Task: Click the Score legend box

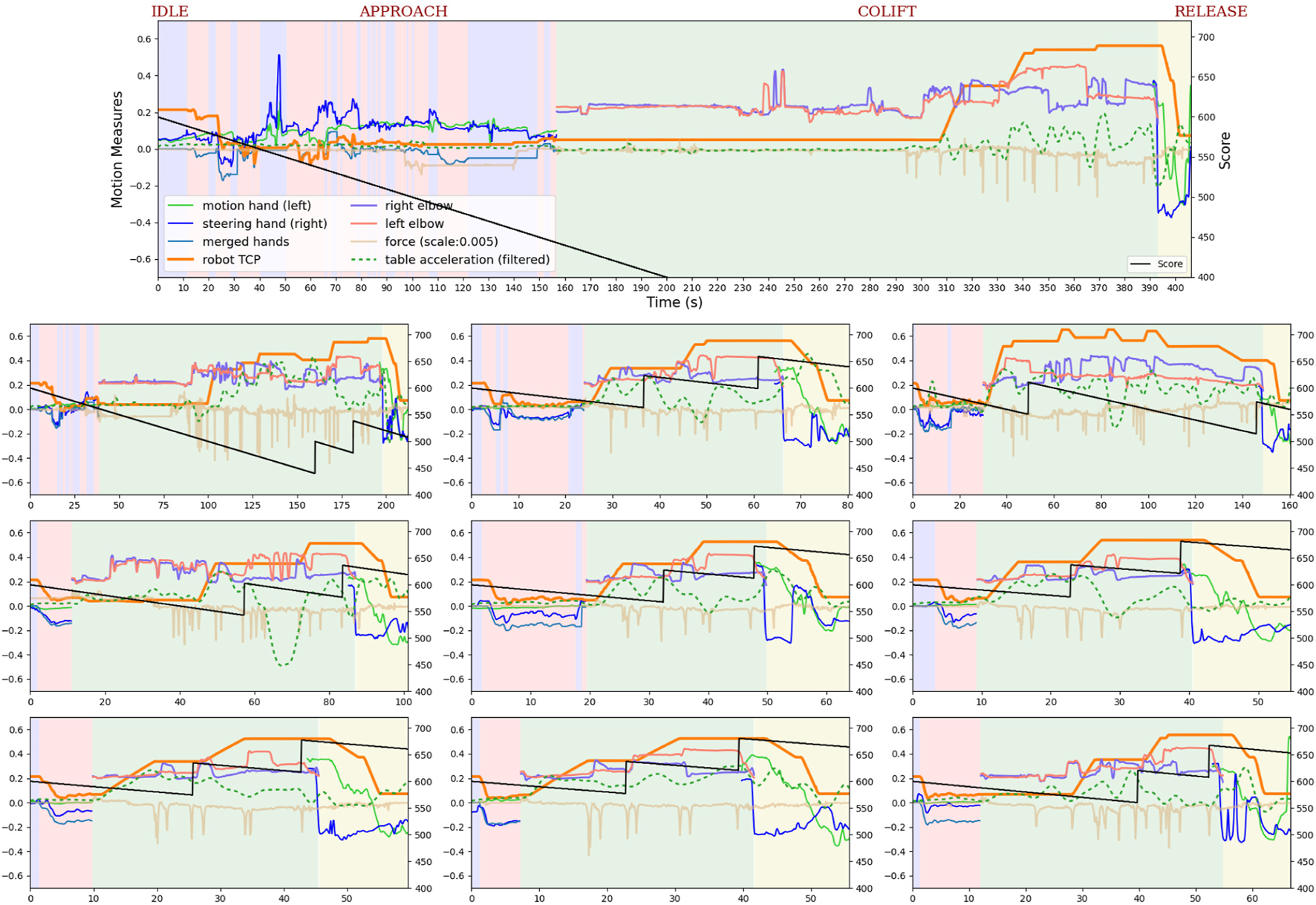Action: 1156,264
